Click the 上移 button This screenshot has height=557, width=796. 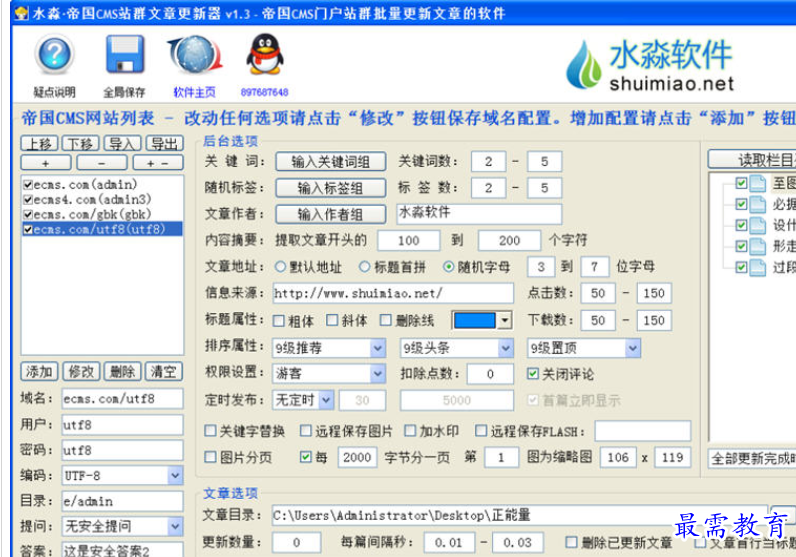pyautogui.click(x=39, y=144)
